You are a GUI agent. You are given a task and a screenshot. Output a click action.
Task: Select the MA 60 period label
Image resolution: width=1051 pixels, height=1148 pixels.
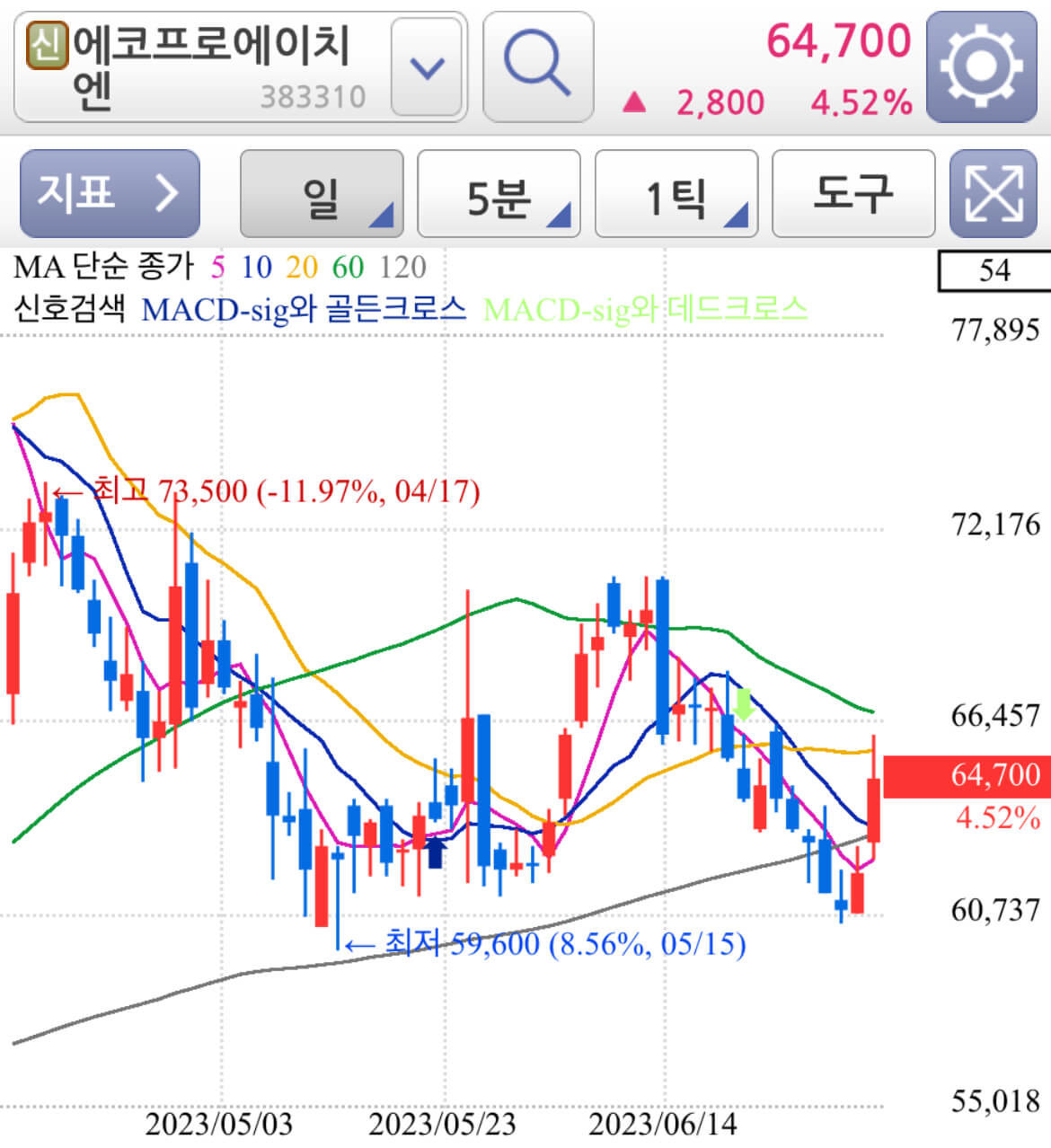point(348,267)
